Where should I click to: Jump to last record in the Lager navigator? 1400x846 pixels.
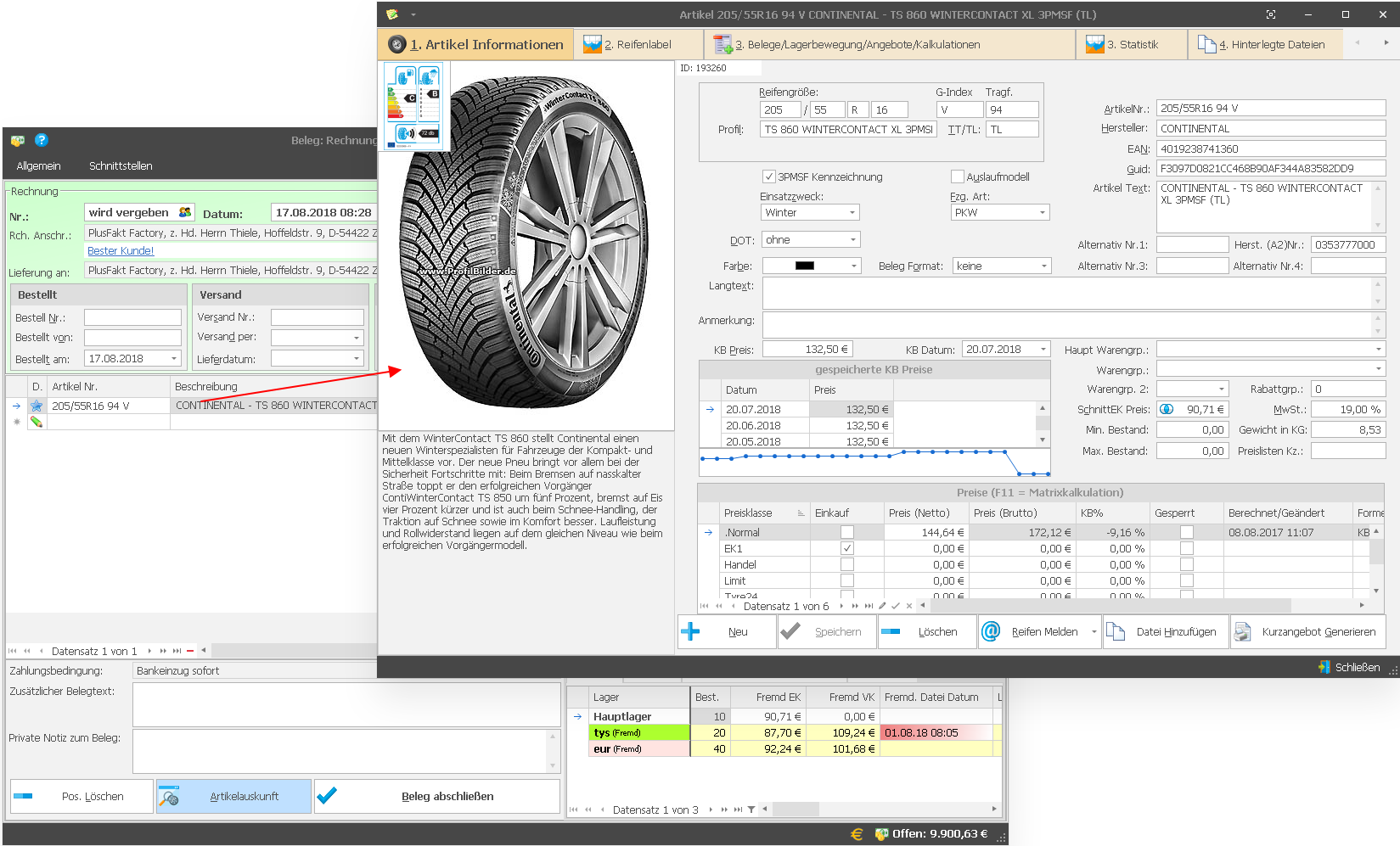click(x=738, y=810)
